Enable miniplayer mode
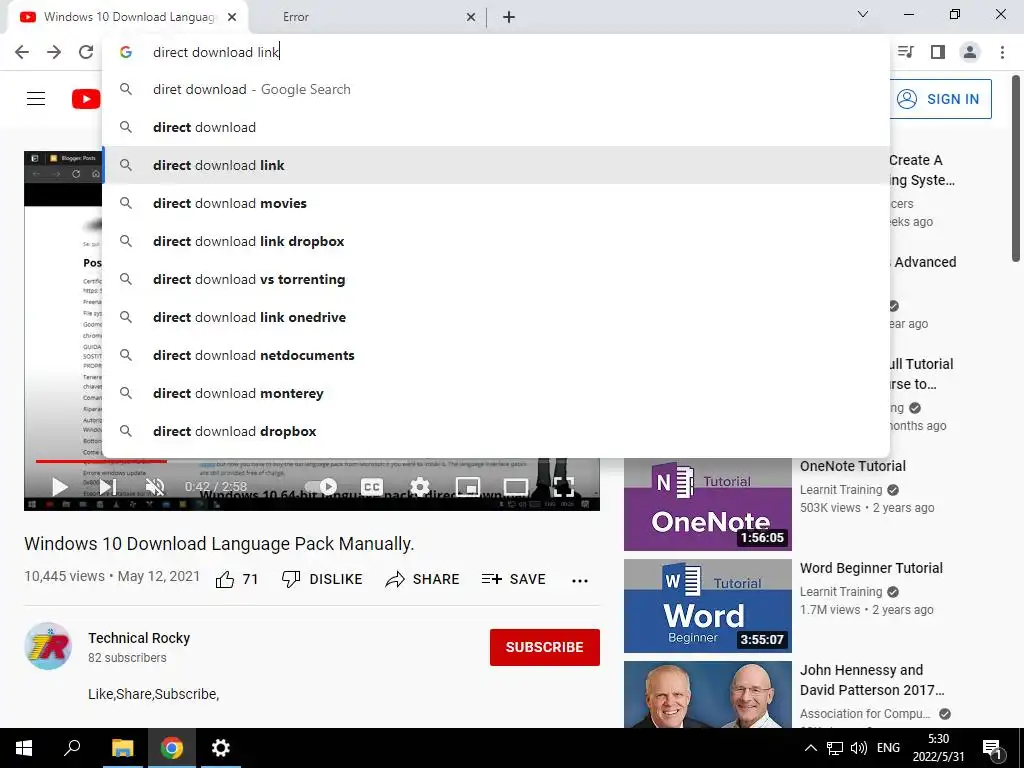This screenshot has height=768, width=1024. point(468,487)
